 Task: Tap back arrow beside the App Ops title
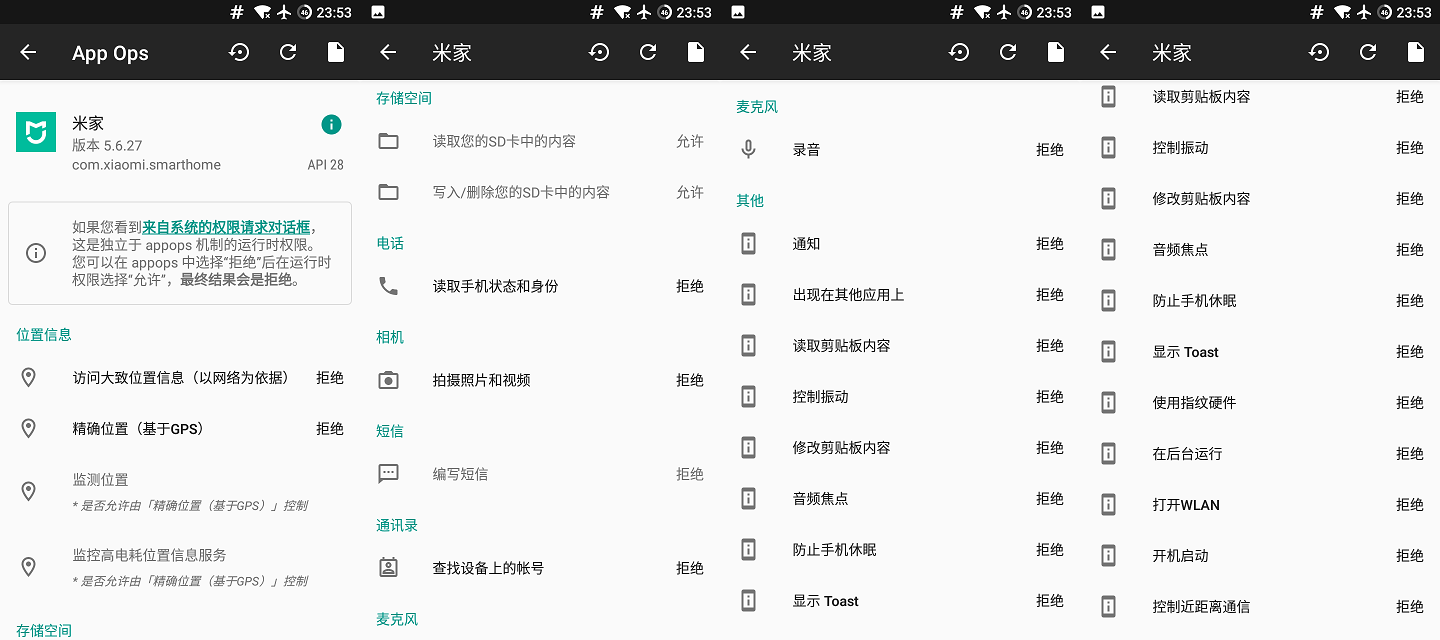point(28,52)
